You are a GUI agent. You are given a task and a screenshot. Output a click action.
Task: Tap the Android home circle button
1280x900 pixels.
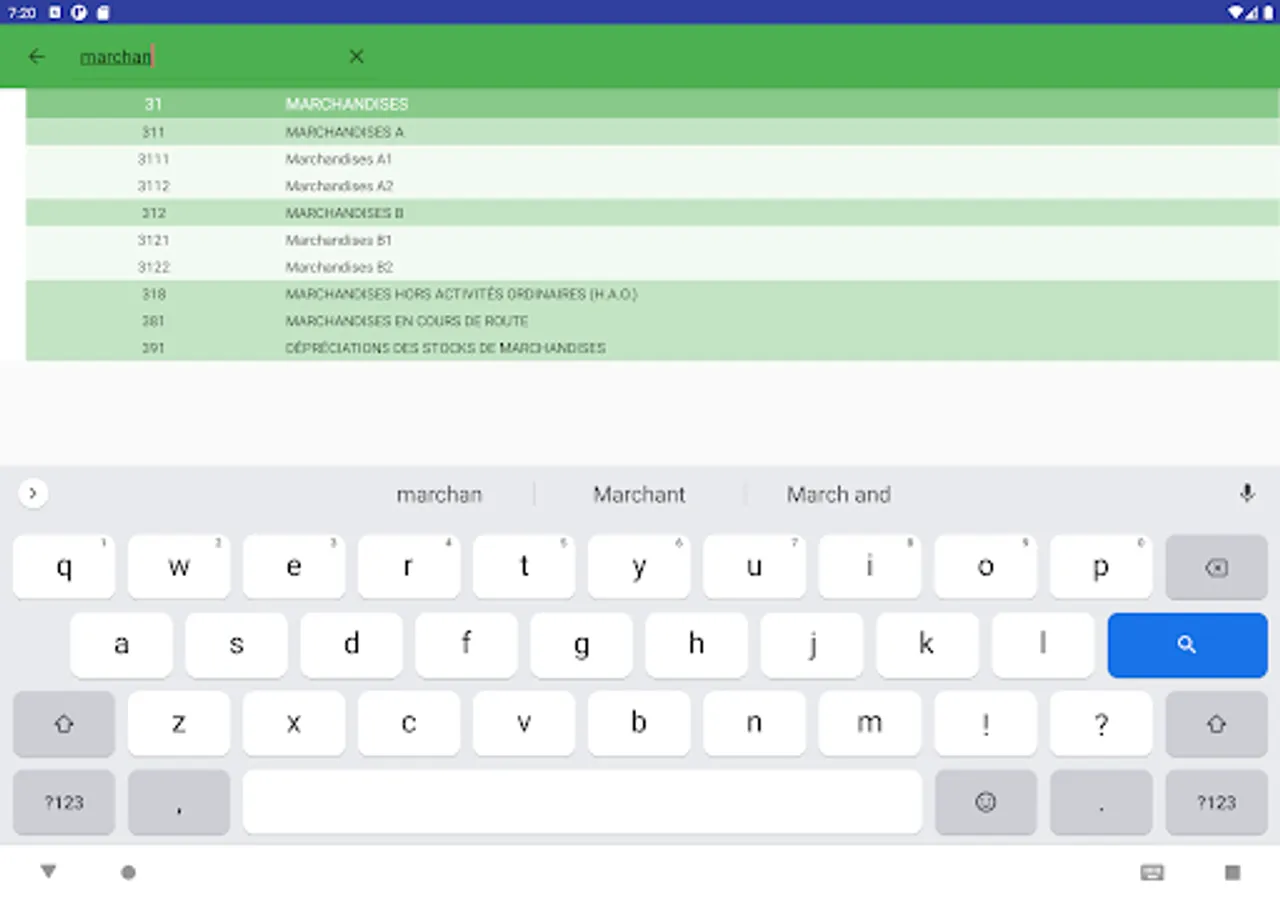(128, 873)
